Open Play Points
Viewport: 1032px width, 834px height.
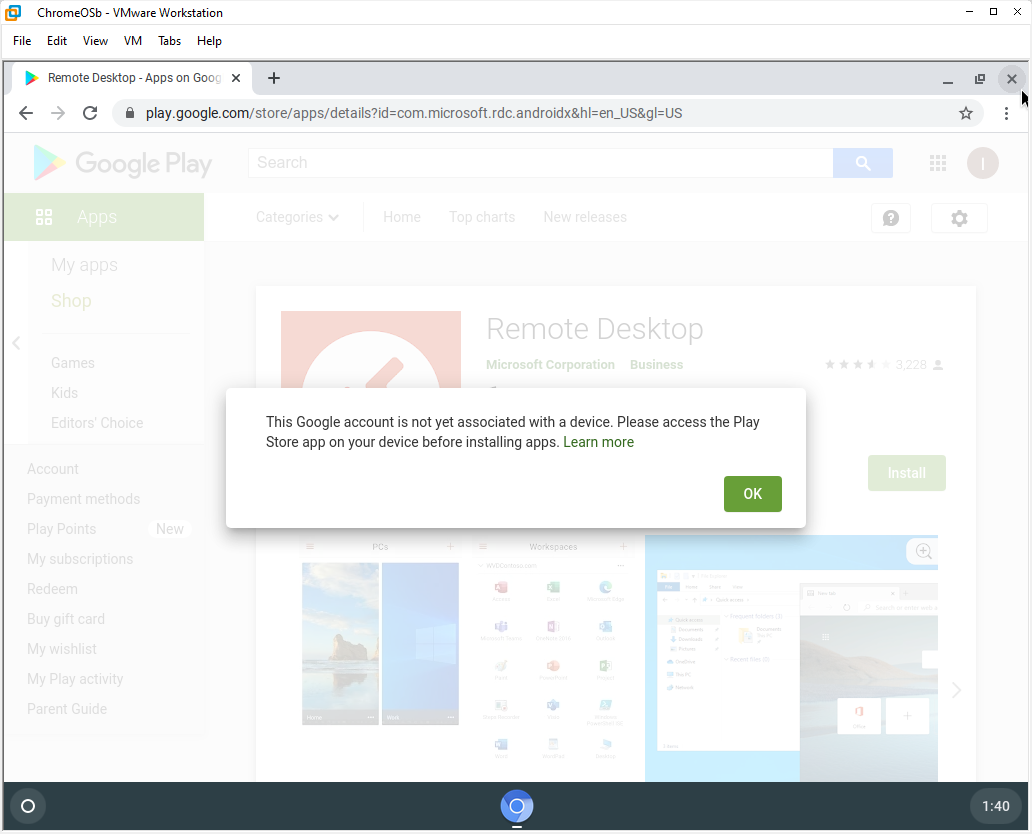62,529
